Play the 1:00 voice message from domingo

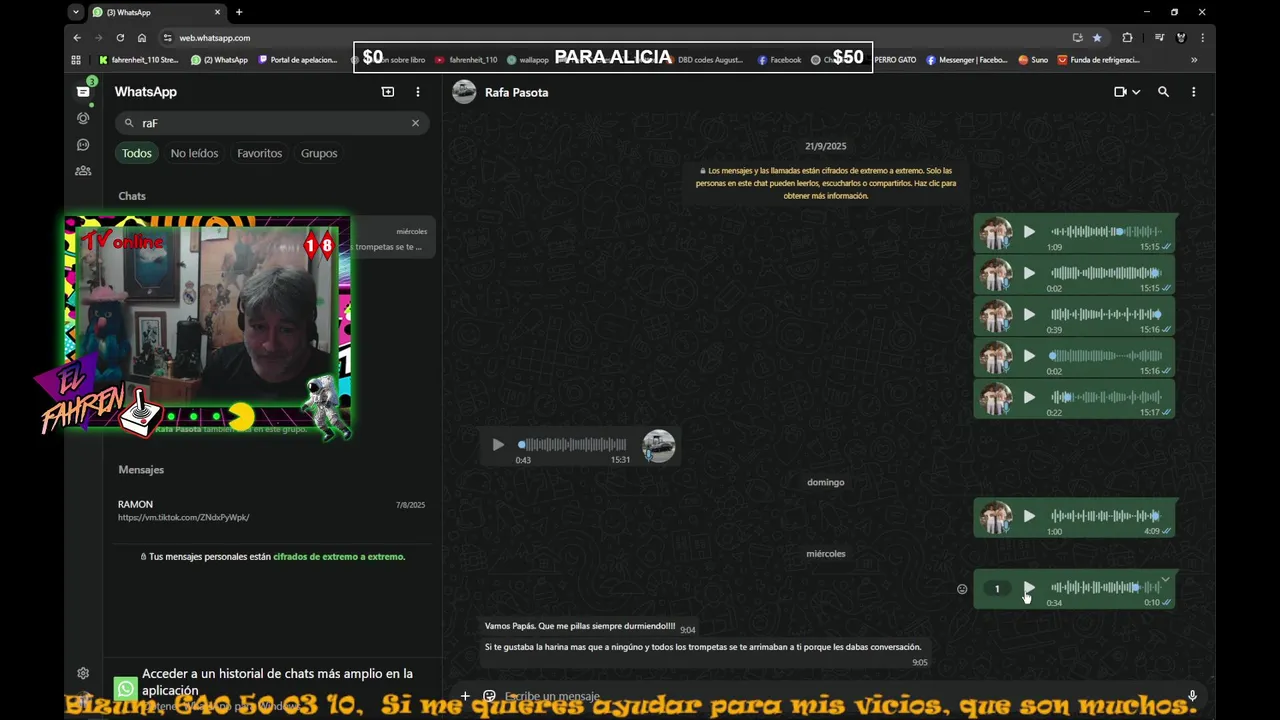(1029, 516)
